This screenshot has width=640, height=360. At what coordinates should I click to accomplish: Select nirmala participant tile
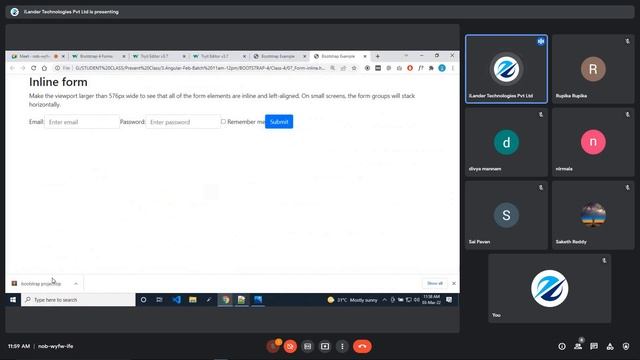[x=593, y=142]
